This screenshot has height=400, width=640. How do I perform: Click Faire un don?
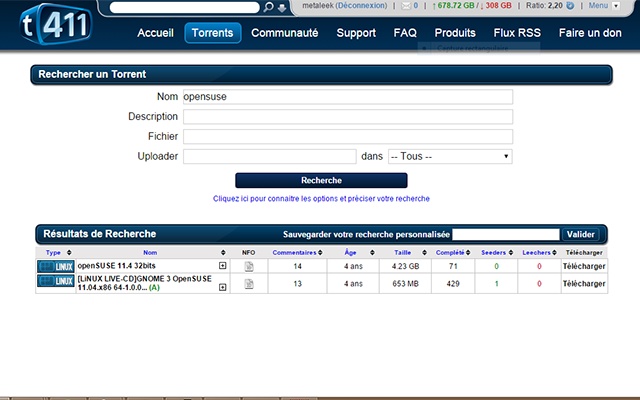(x=590, y=33)
